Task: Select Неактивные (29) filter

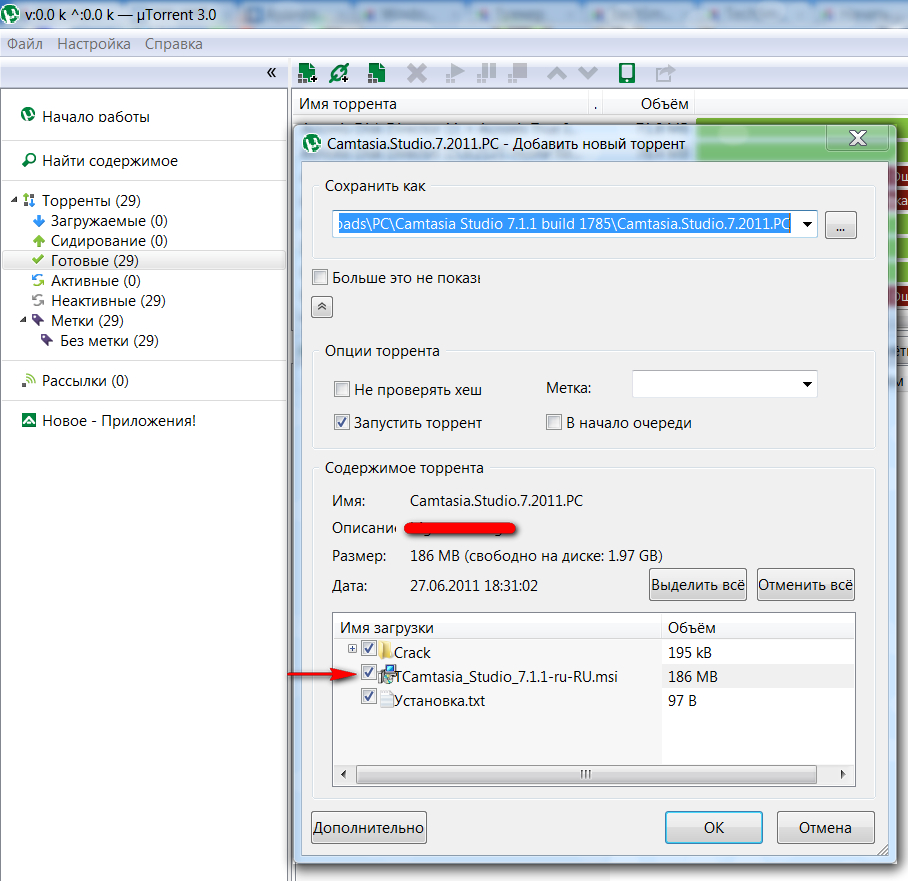Action: (x=108, y=301)
